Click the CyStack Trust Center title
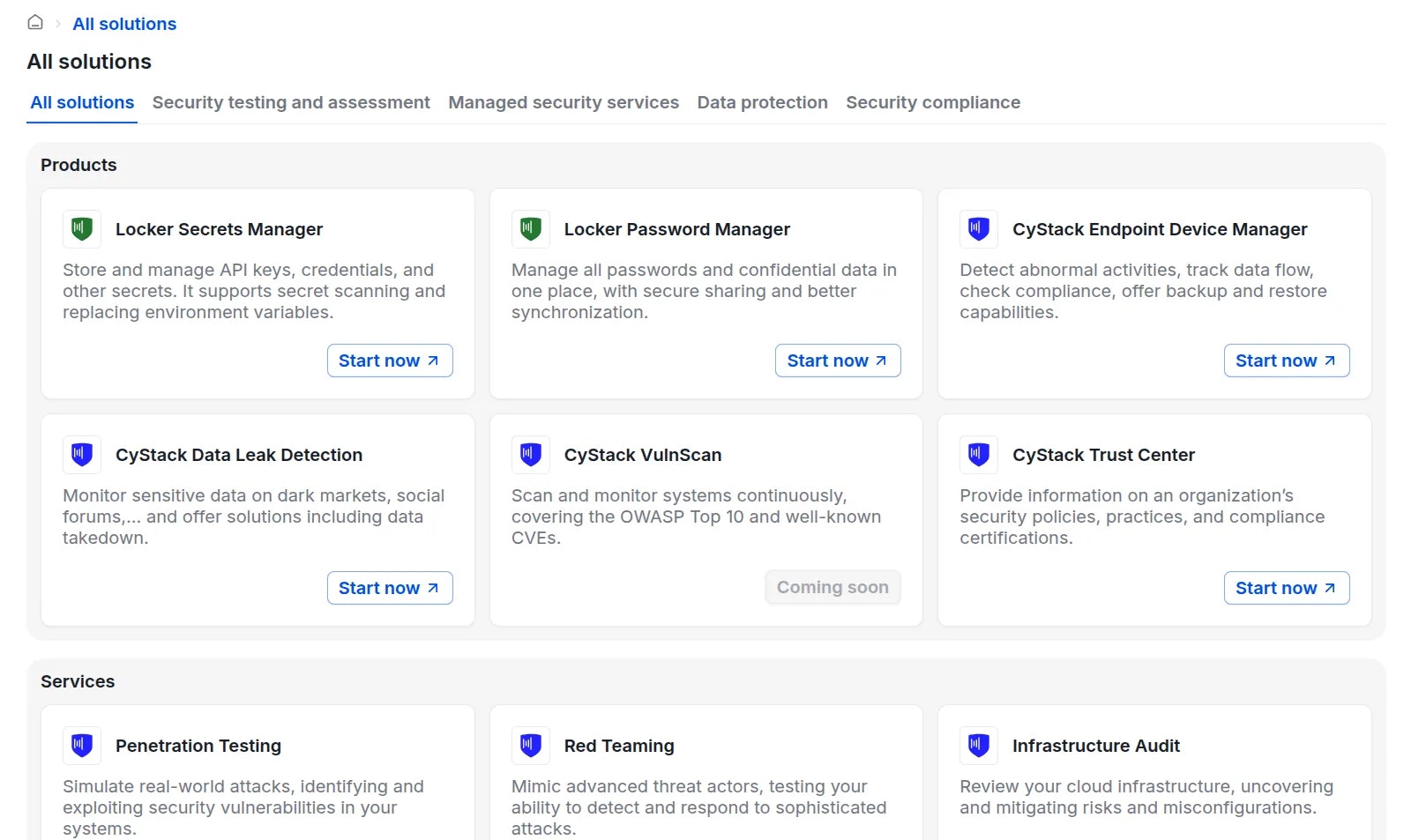This screenshot has height=840, width=1411. (x=1103, y=455)
